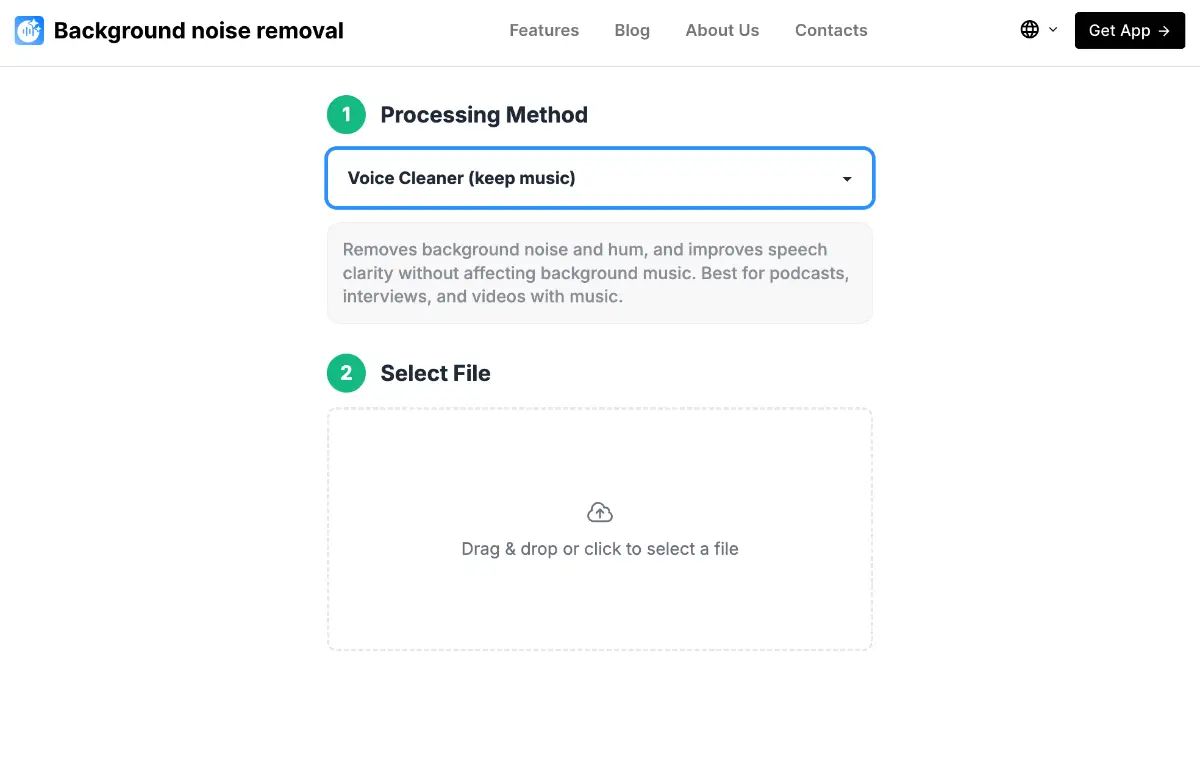
Task: Click 'Drag & drop or click to select' text
Action: point(600,549)
